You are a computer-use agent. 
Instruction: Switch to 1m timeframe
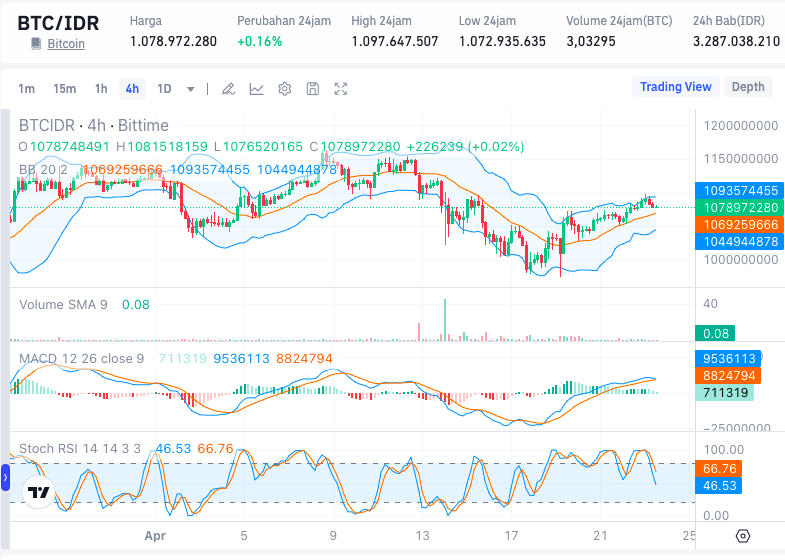click(x=27, y=89)
